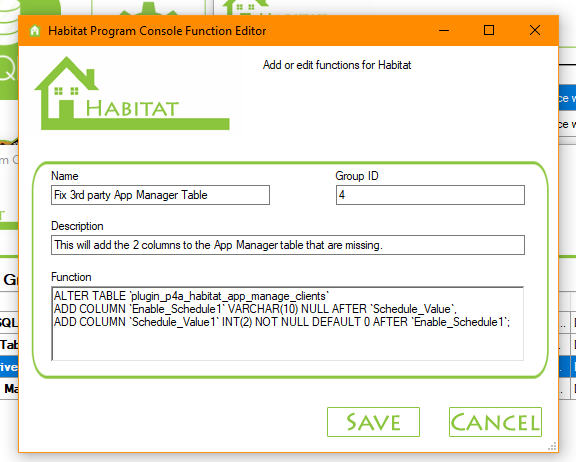
Task: Maximize the Function Editor window
Action: pos(489,30)
